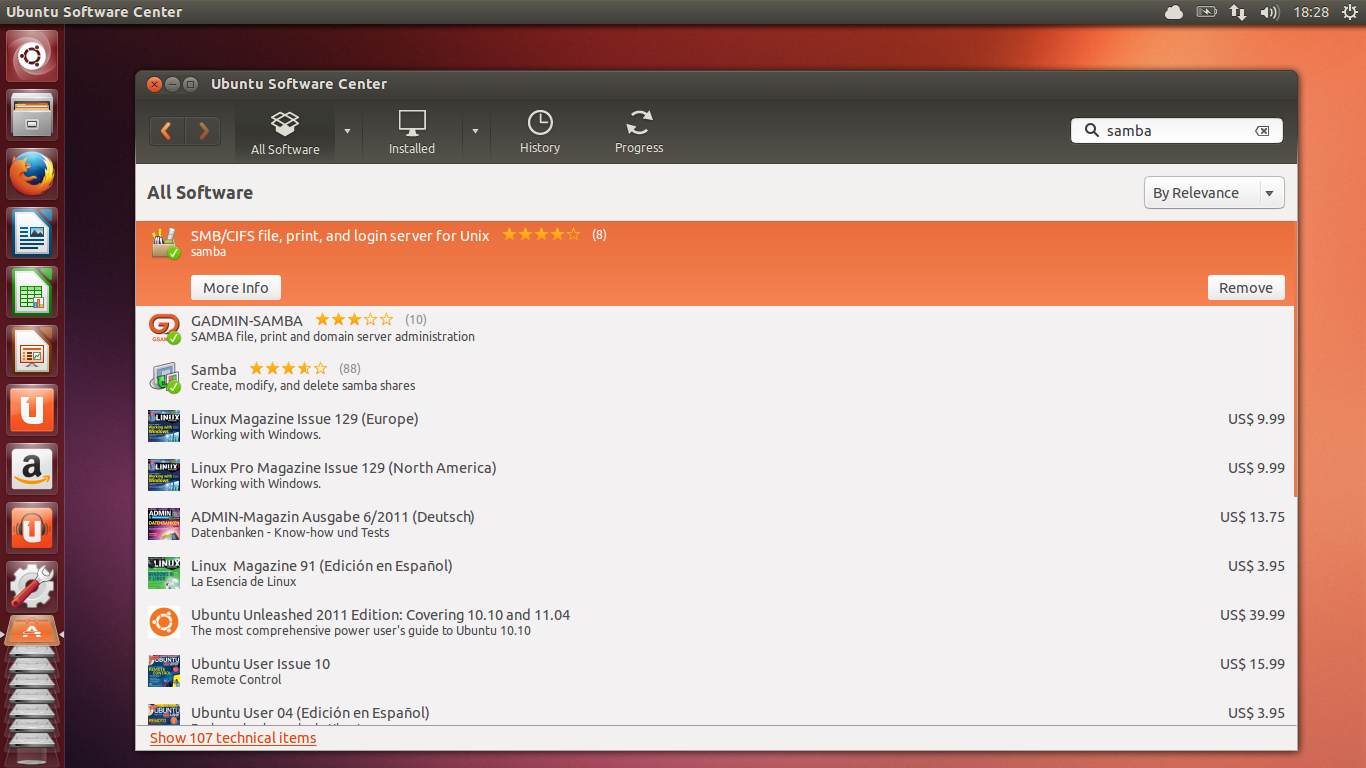Screen dimensions: 1366x768
Task: Select the SMB/CIFS server package icon
Action: click(x=164, y=243)
